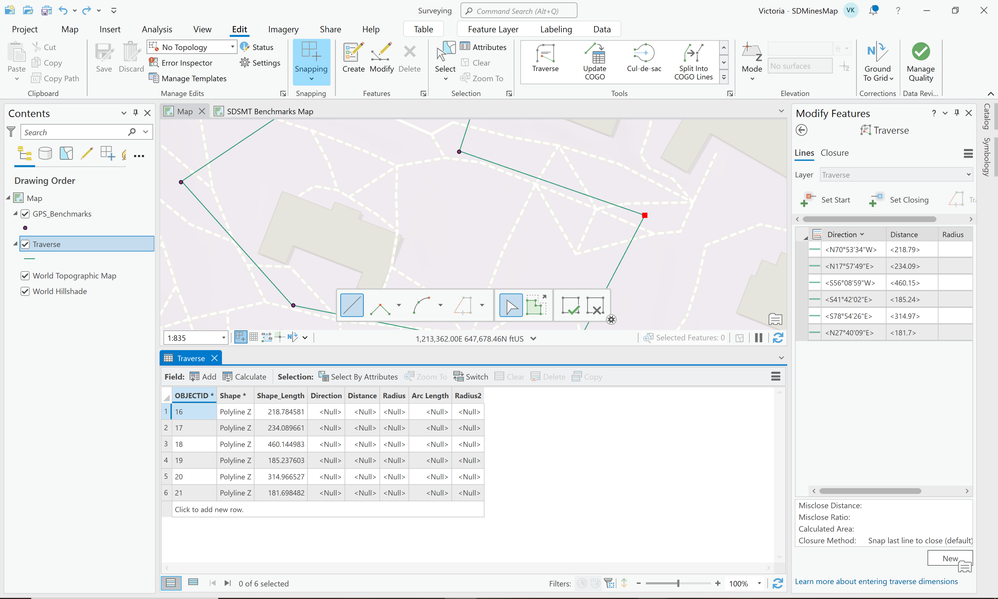
Task: Switch to the Closure tab
Action: point(834,153)
